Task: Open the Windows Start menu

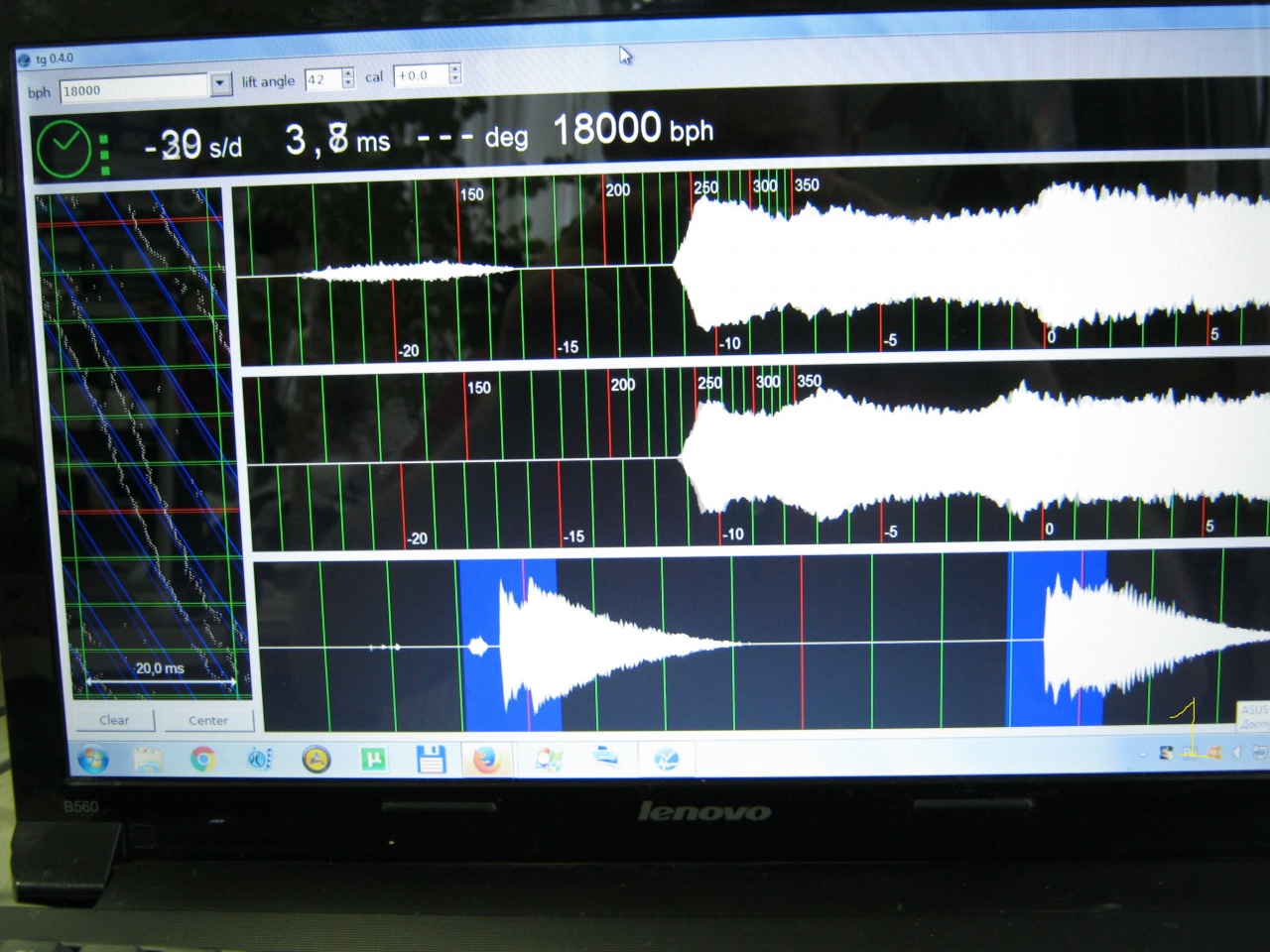Action: click(92, 761)
